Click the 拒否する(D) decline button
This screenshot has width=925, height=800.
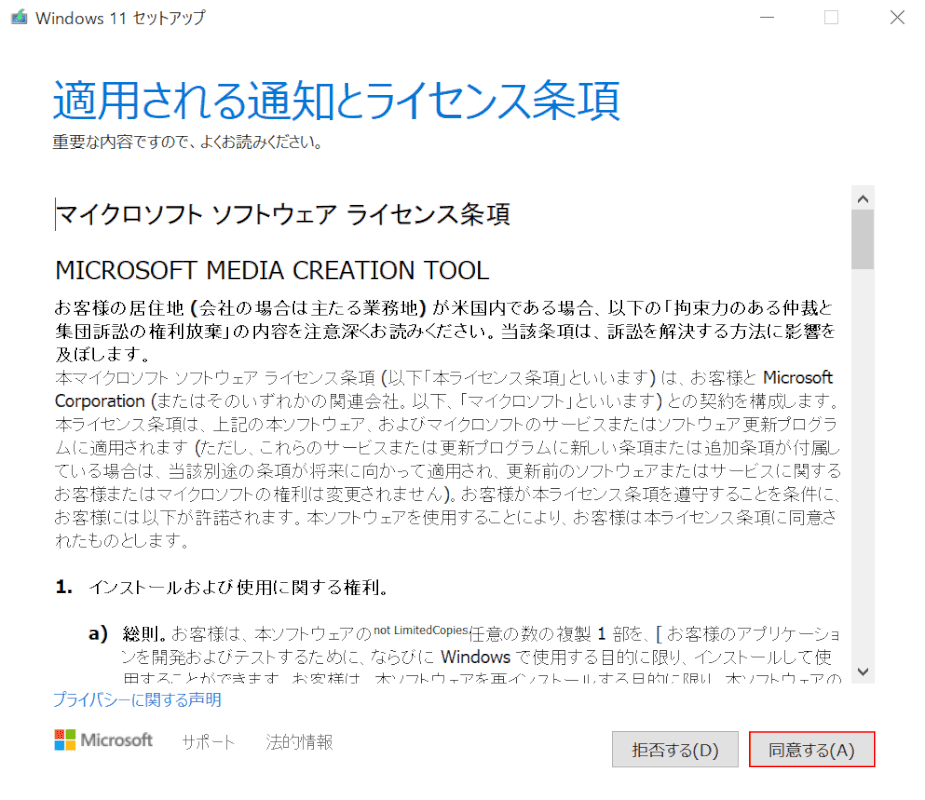pos(675,749)
